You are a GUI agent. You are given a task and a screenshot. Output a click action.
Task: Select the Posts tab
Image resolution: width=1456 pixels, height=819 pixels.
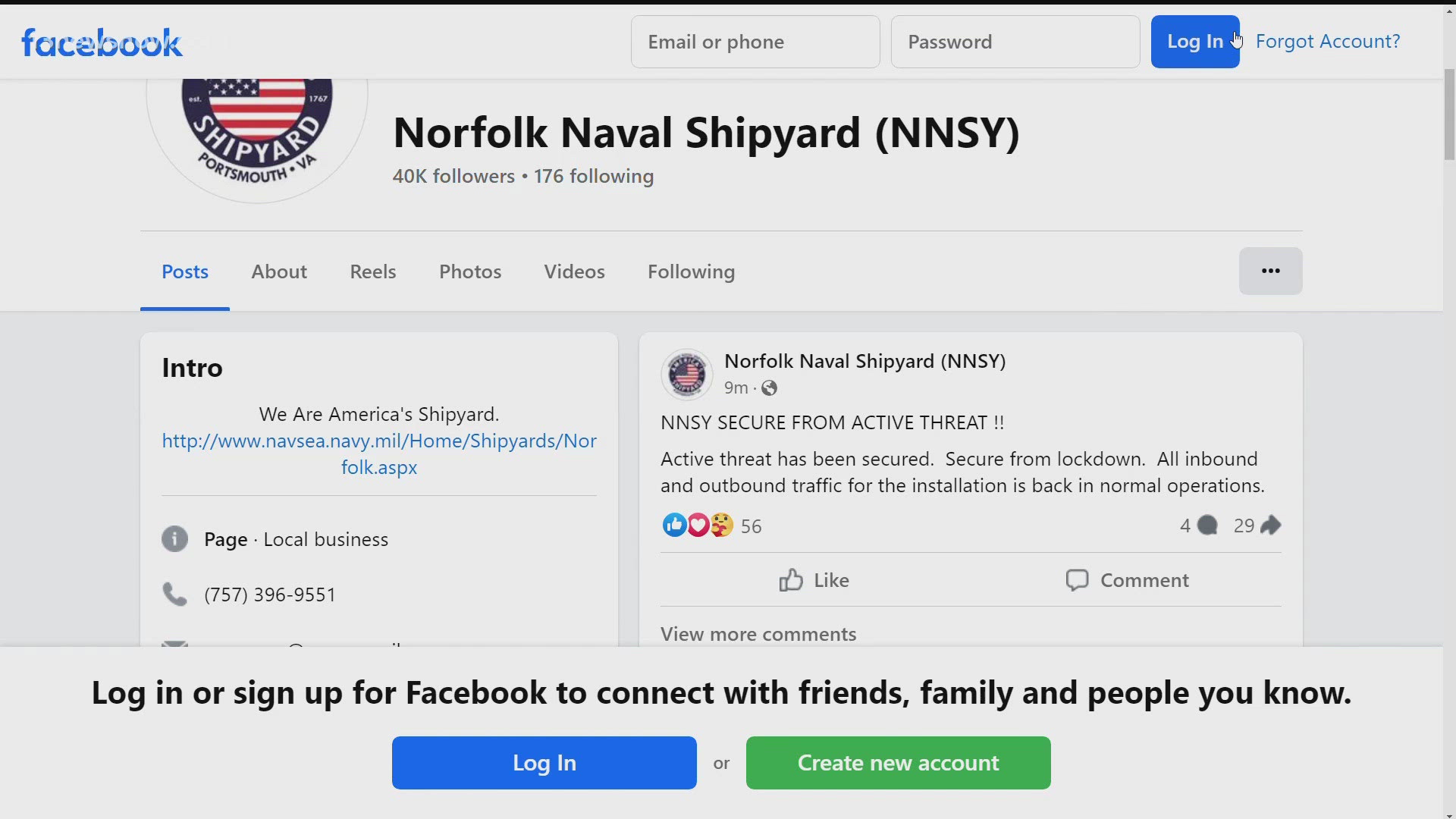(x=184, y=271)
